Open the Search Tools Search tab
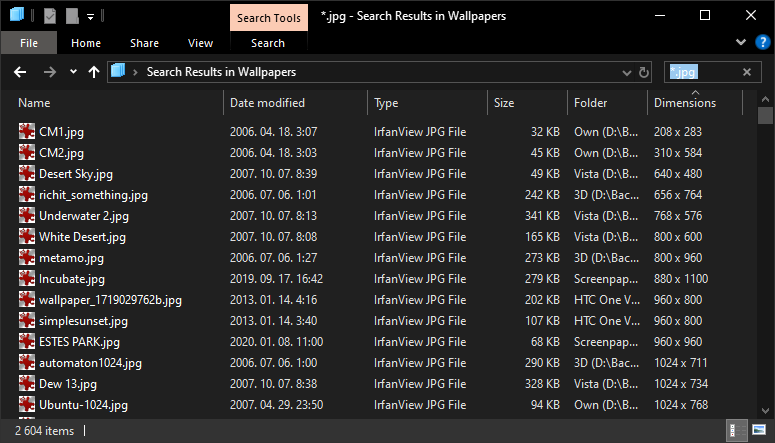Image resolution: width=775 pixels, height=443 pixels. [268, 43]
